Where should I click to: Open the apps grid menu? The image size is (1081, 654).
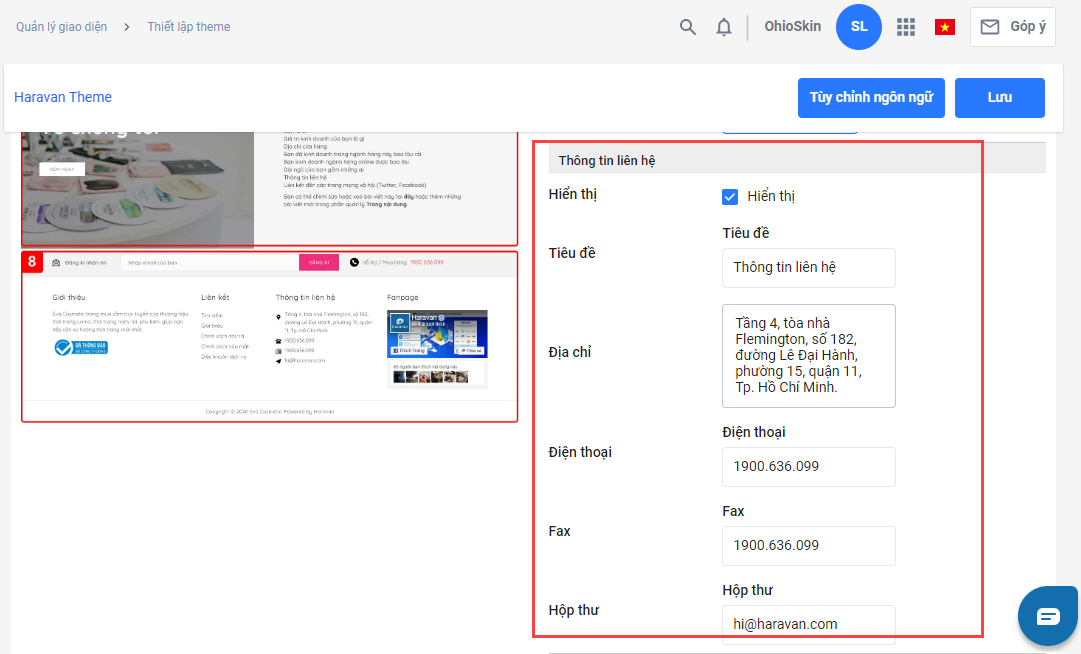(x=906, y=27)
